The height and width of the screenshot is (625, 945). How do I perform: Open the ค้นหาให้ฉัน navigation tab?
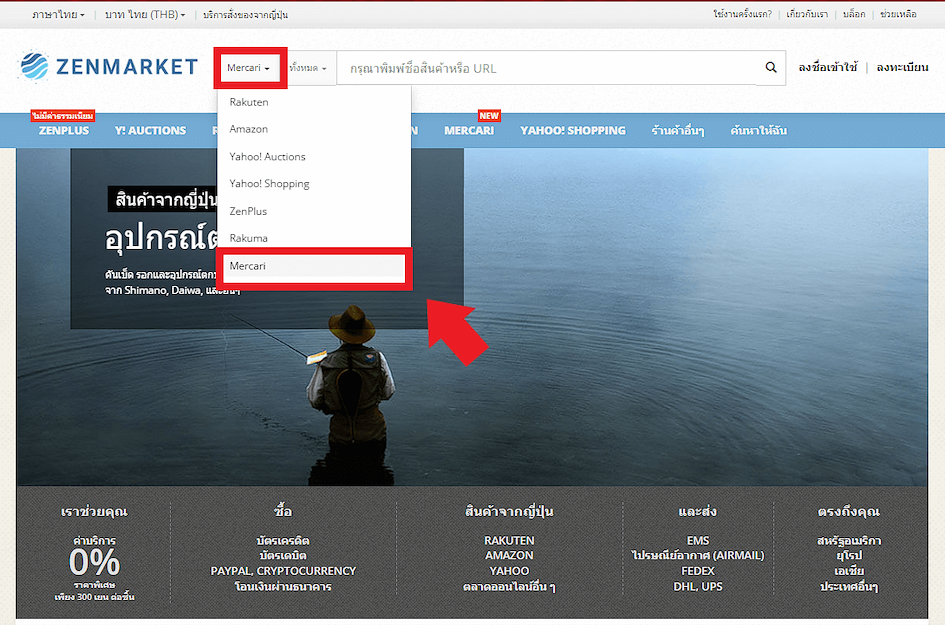coord(759,130)
